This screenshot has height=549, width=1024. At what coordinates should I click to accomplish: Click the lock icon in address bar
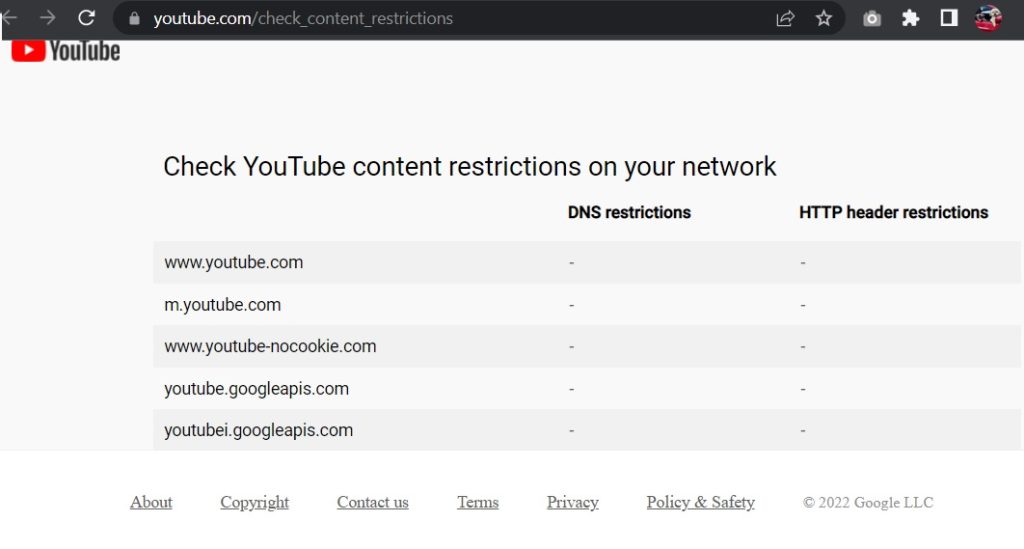pyautogui.click(x=135, y=18)
